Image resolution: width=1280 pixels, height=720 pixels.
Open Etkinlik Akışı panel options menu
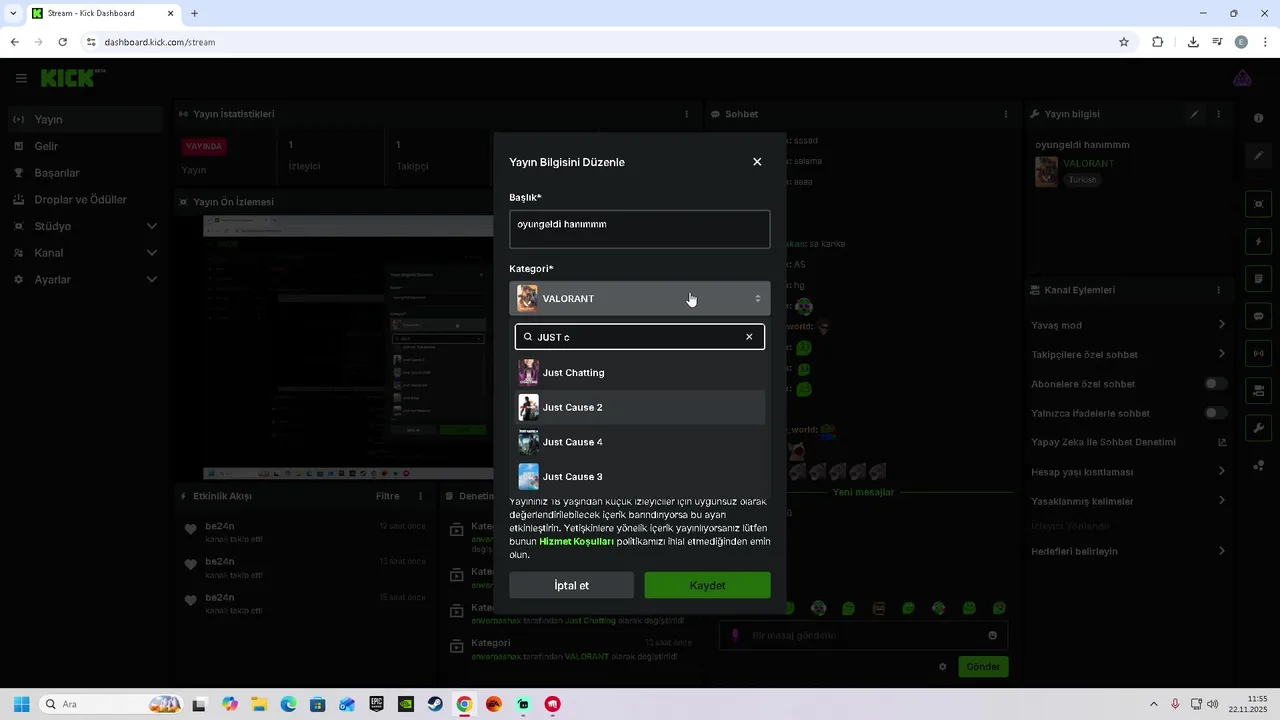click(x=420, y=496)
